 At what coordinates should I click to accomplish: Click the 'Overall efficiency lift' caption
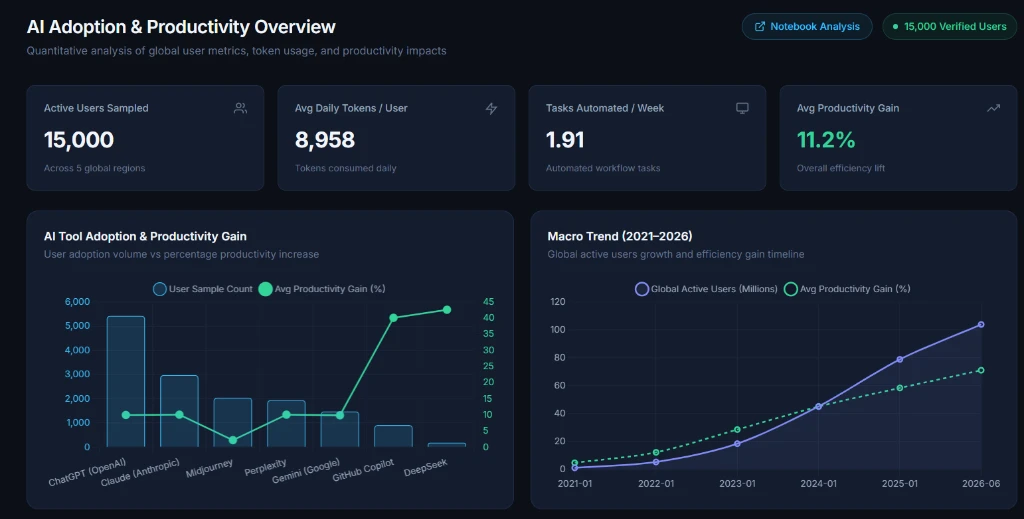click(840, 168)
